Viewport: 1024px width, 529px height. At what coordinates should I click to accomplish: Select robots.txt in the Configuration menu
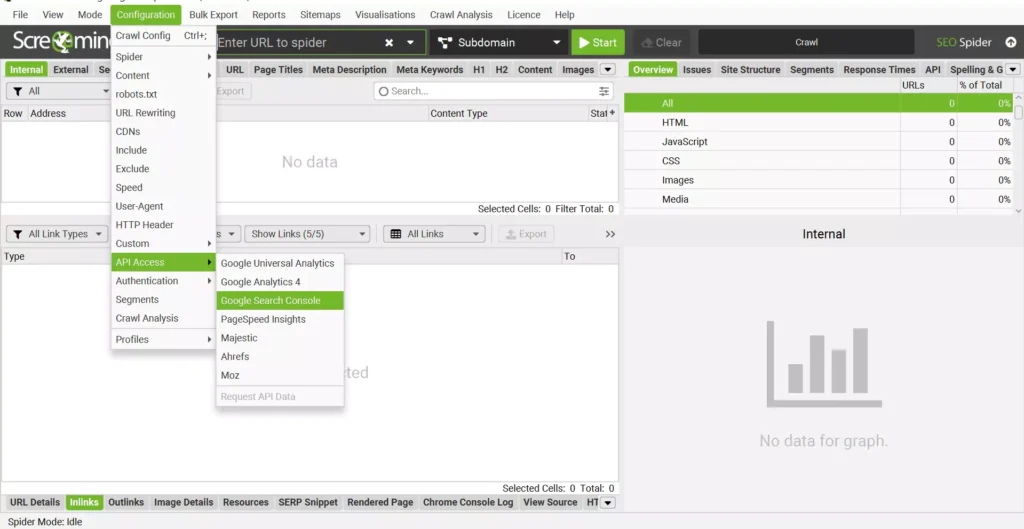pos(163,94)
